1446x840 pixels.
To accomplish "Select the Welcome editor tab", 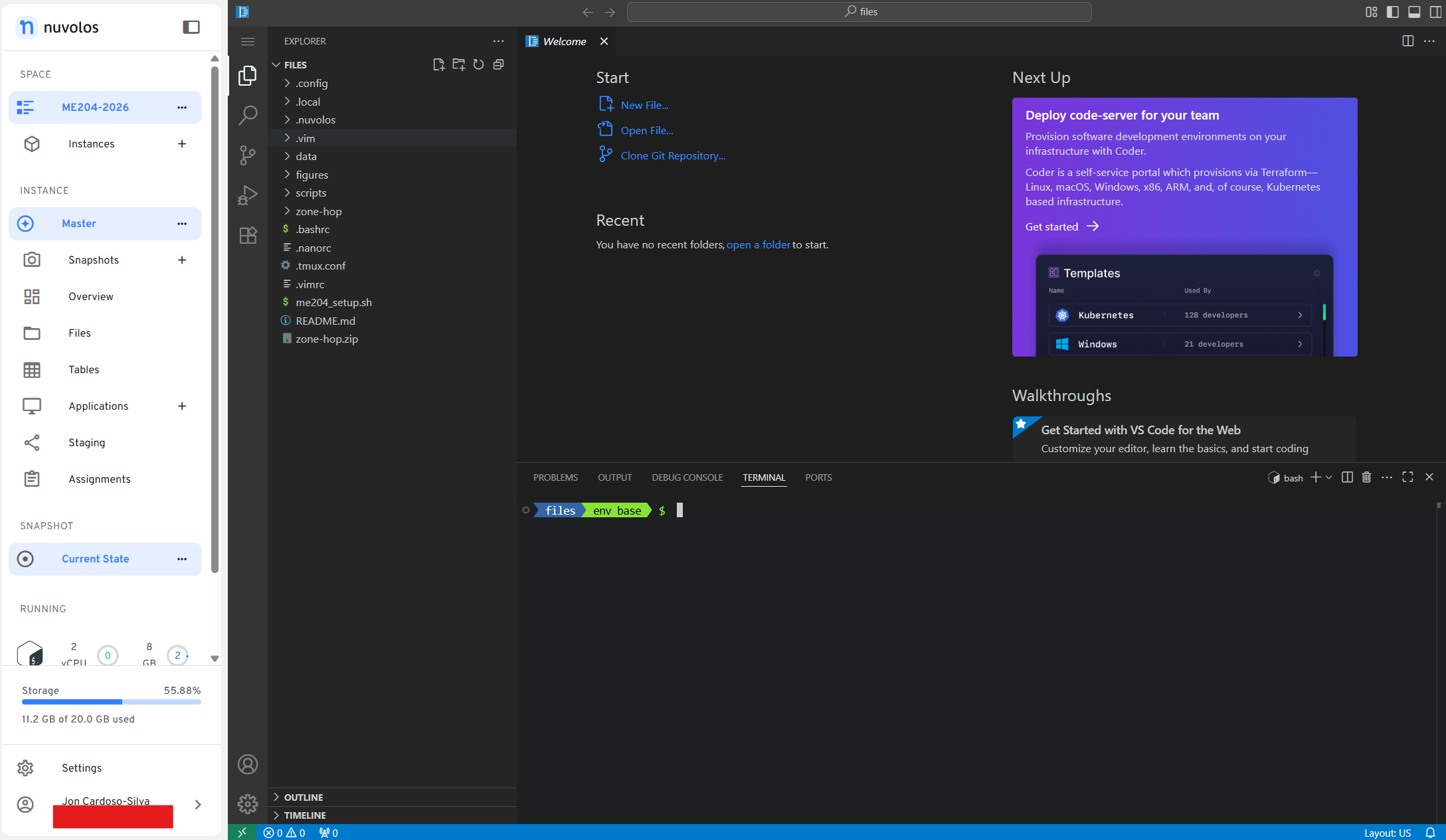I will 565,41.
